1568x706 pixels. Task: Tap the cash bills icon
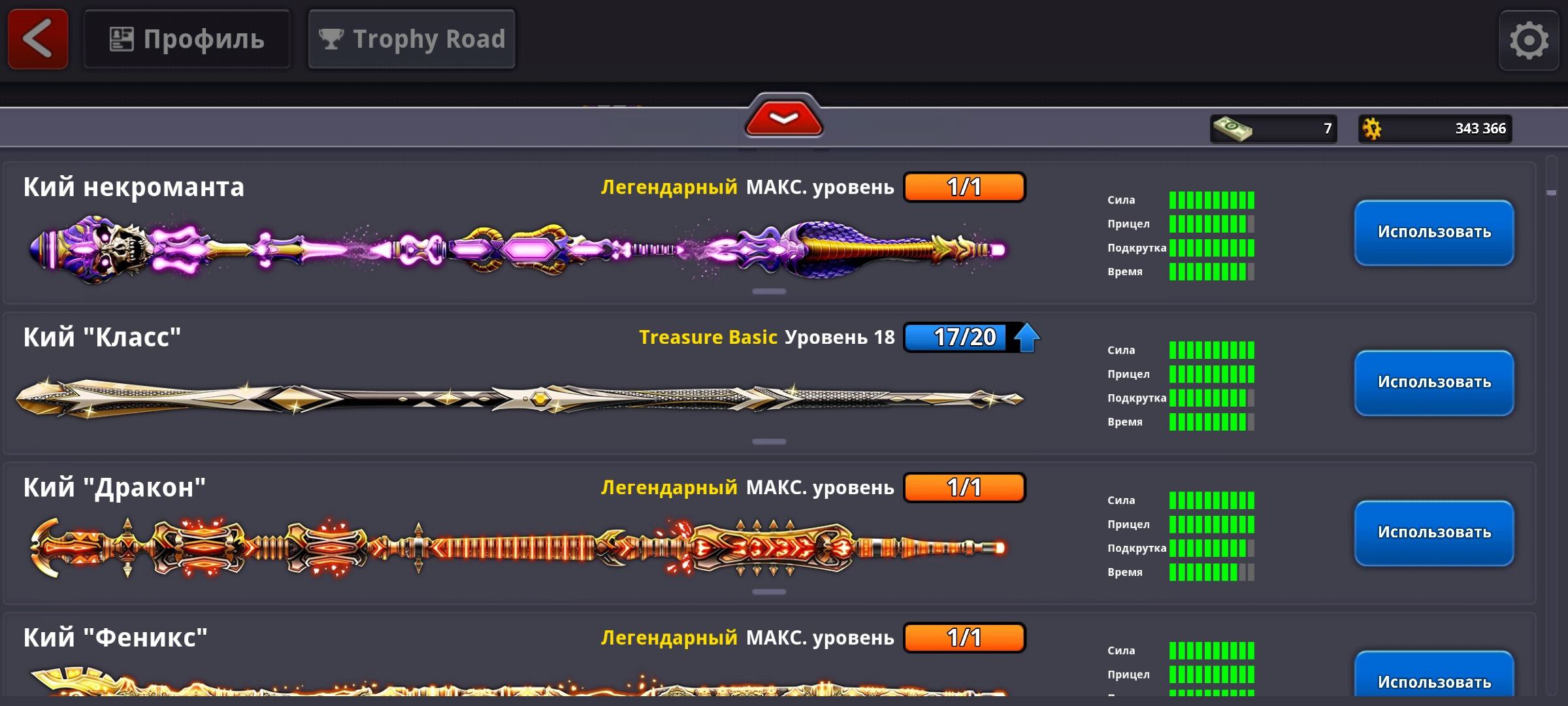click(x=1232, y=128)
